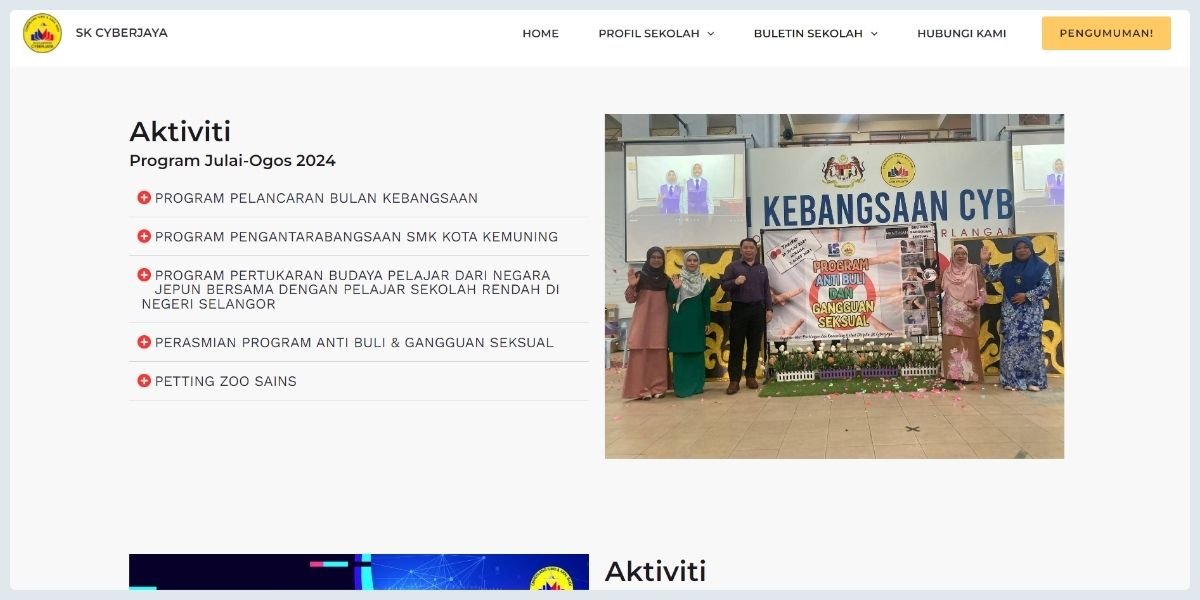Click the SK Cyberjaya school logo
The height and width of the screenshot is (600, 1200).
coord(42,33)
